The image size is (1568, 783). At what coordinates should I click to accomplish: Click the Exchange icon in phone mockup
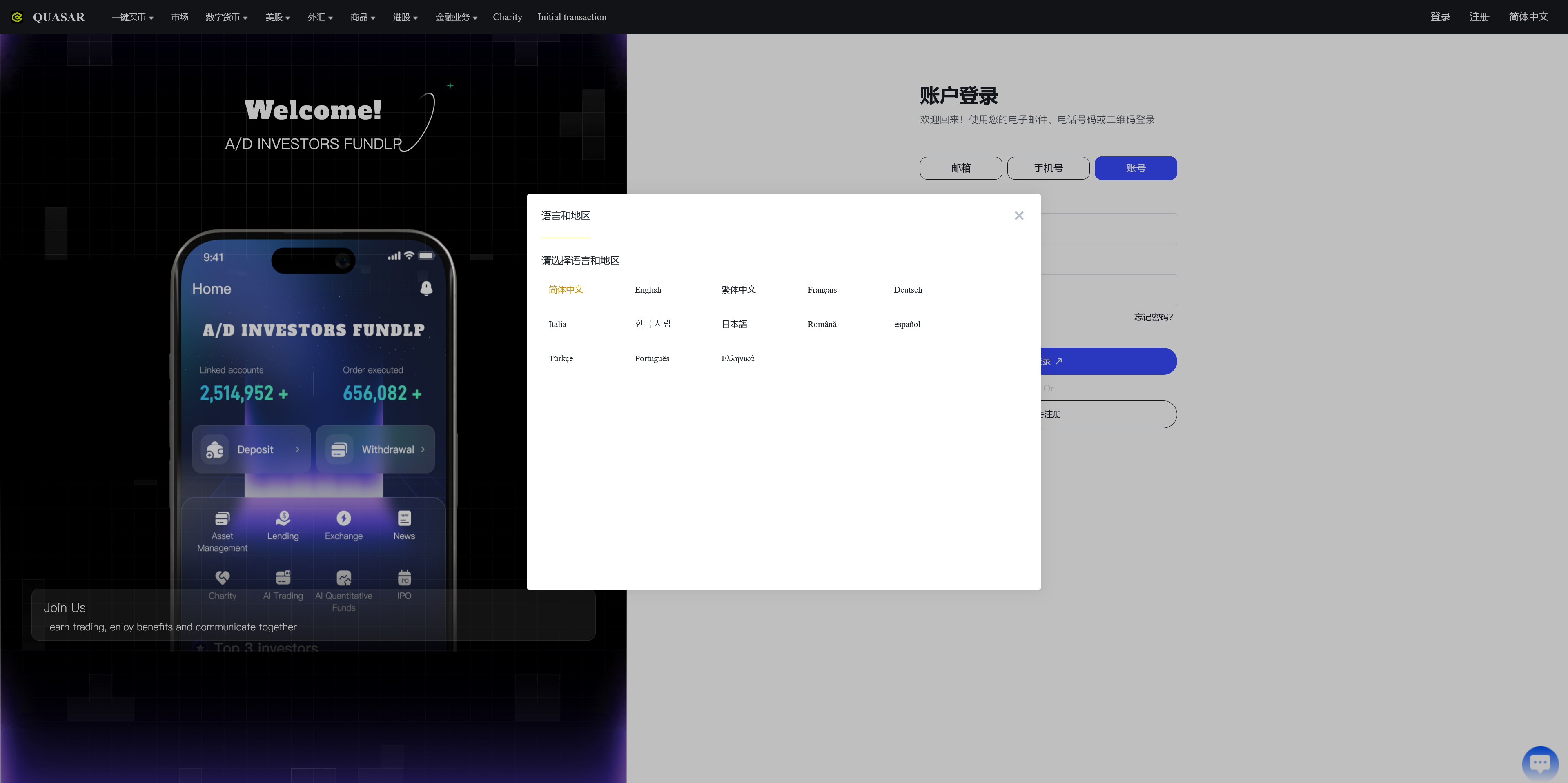point(343,518)
